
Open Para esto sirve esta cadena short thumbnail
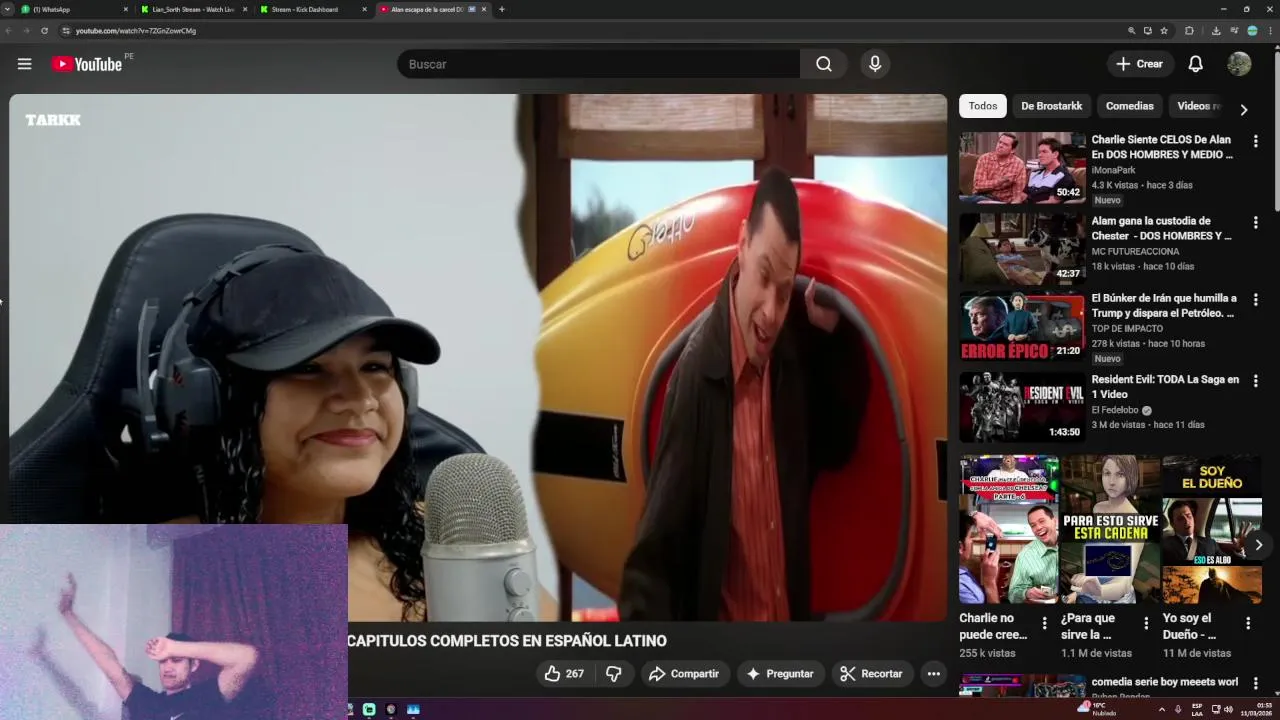[x=1110, y=529]
